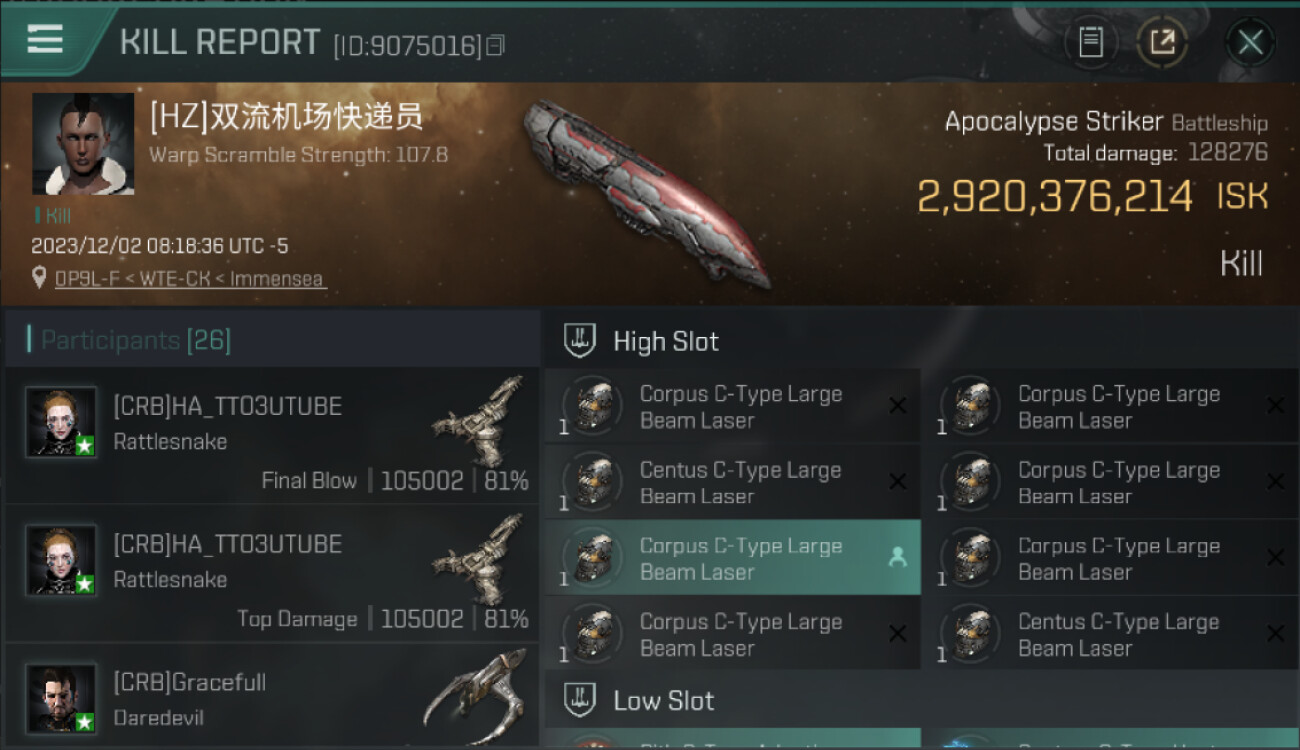1300x750 pixels.
Task: Copy the kill report ID
Action: coord(496,45)
